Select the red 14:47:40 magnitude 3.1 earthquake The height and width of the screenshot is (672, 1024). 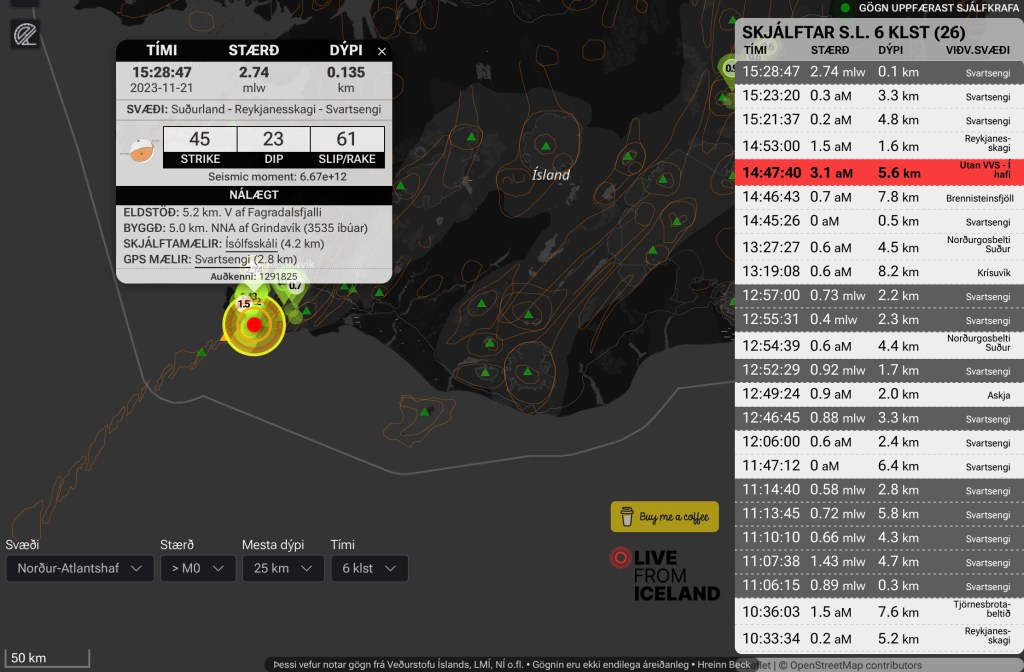878,172
